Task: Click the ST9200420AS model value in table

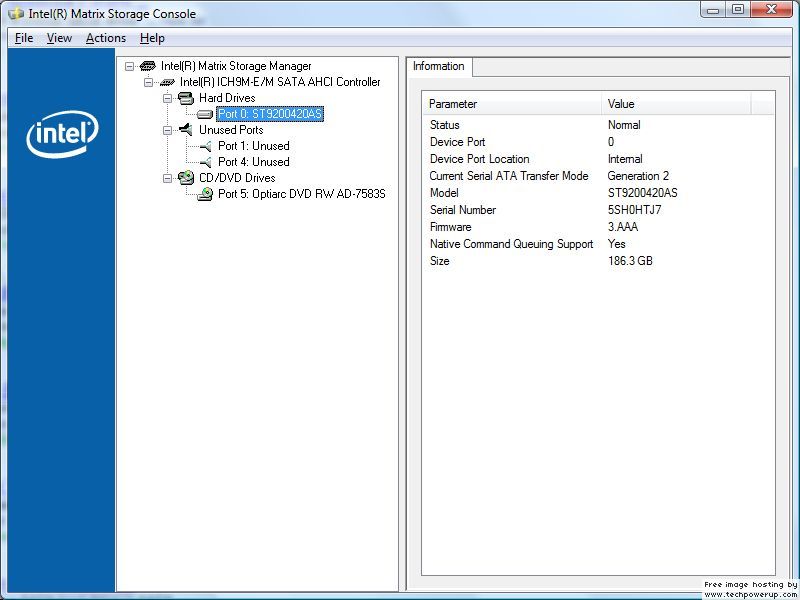Action: coord(642,193)
